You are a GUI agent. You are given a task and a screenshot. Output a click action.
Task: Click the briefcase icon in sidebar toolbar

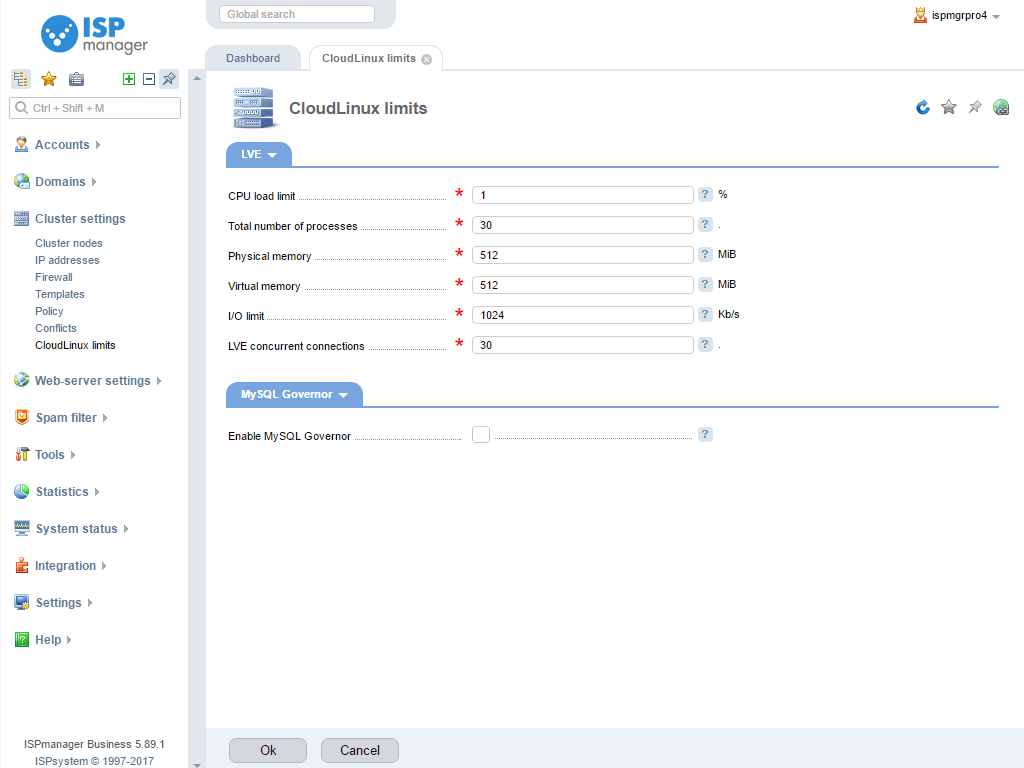pyautogui.click(x=76, y=79)
